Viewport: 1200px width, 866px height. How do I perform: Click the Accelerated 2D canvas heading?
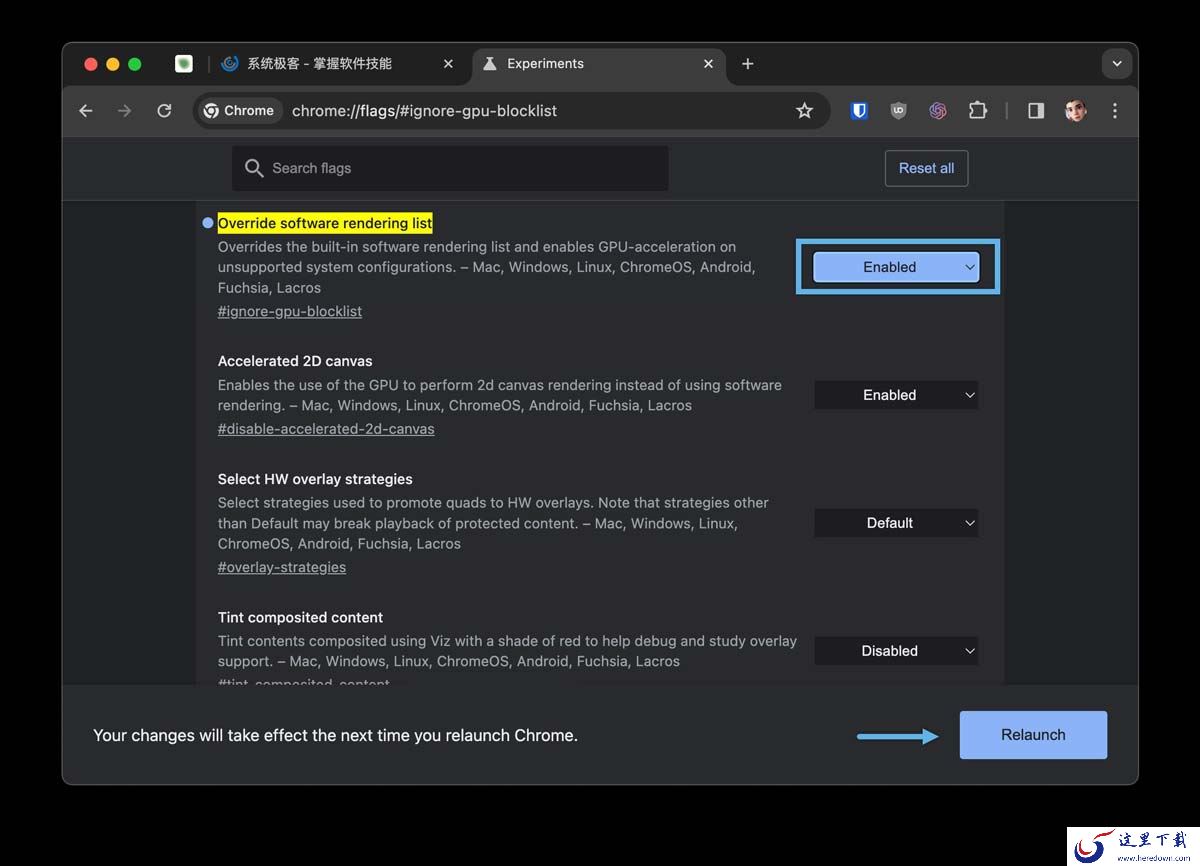tap(295, 361)
